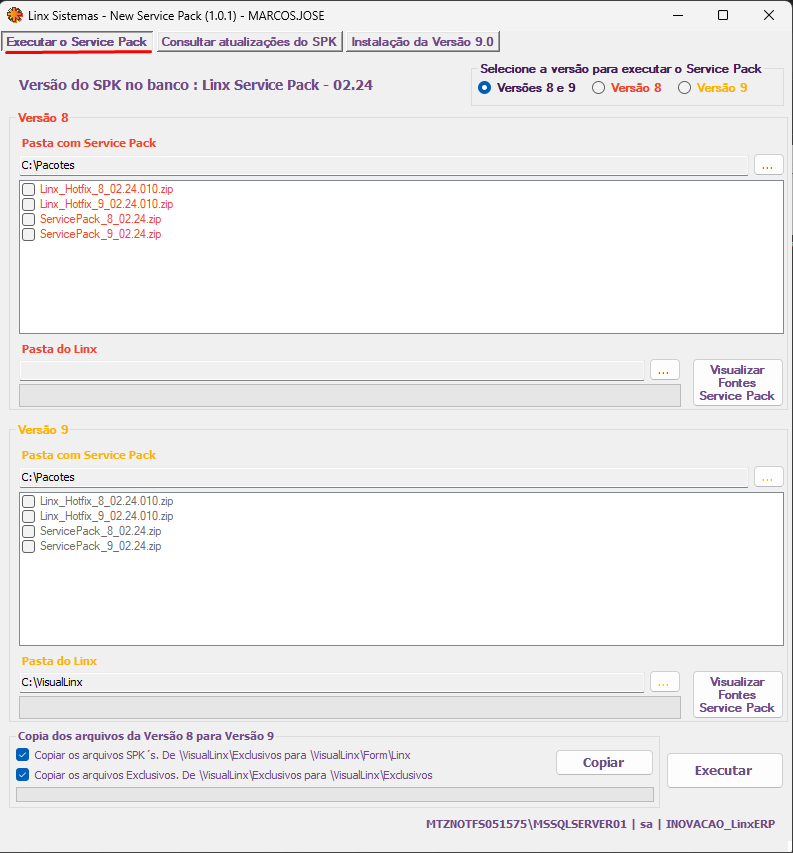Minimize the New Service Pack window
The height and width of the screenshot is (853, 793).
click(678, 15)
